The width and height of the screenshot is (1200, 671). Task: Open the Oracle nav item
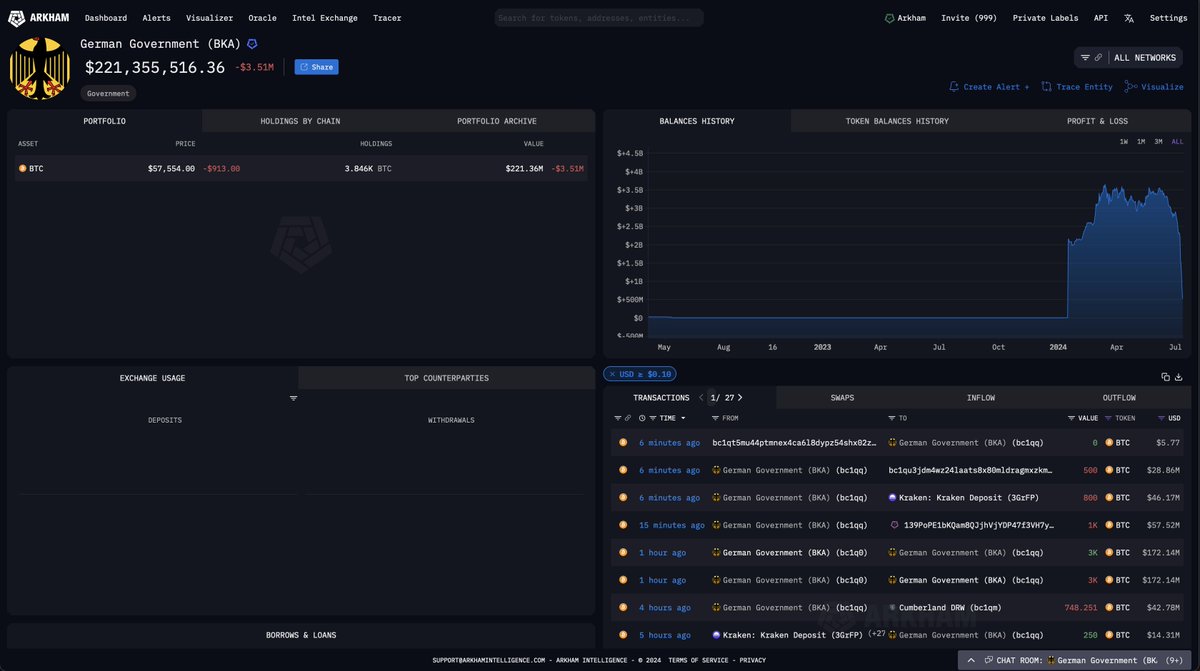(262, 18)
